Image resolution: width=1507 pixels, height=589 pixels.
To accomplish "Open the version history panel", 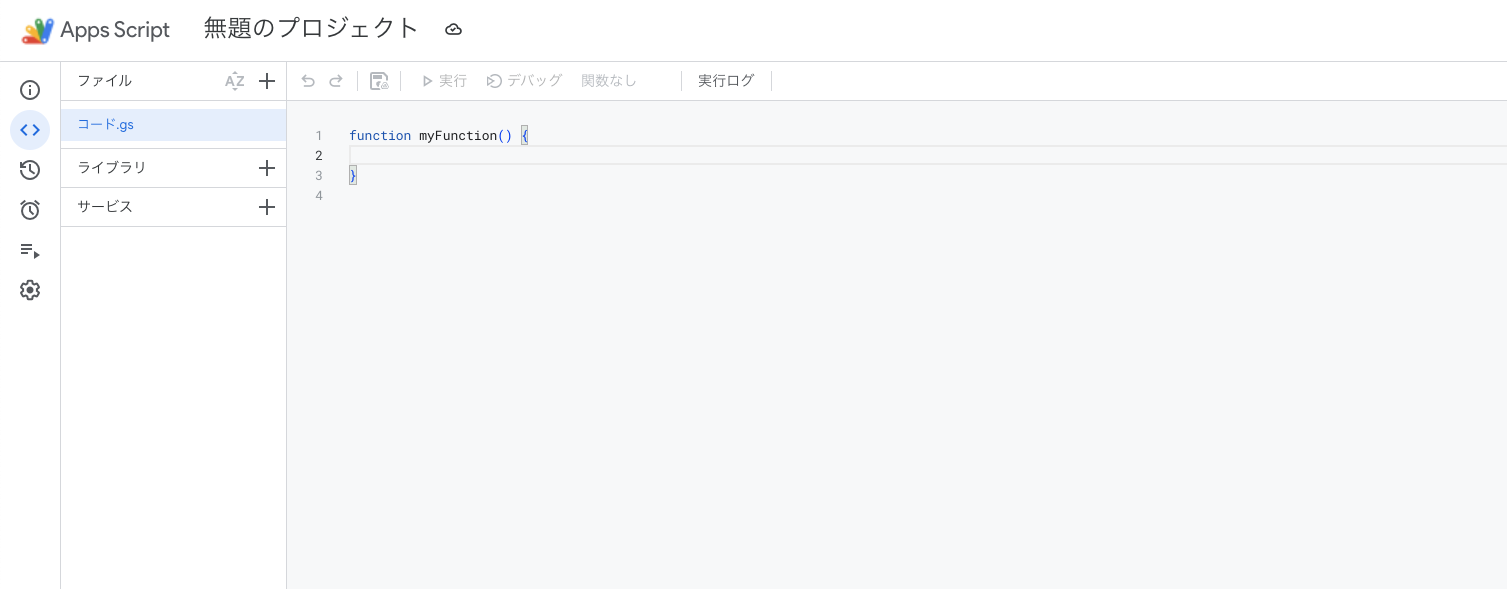I will [x=30, y=170].
